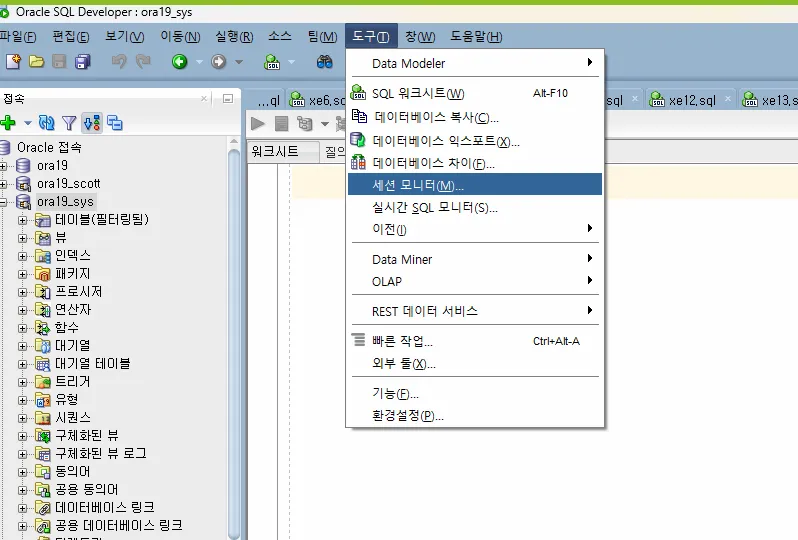This screenshot has width=798, height=540.
Task: Open the OLAP submenu
Action: 475,281
